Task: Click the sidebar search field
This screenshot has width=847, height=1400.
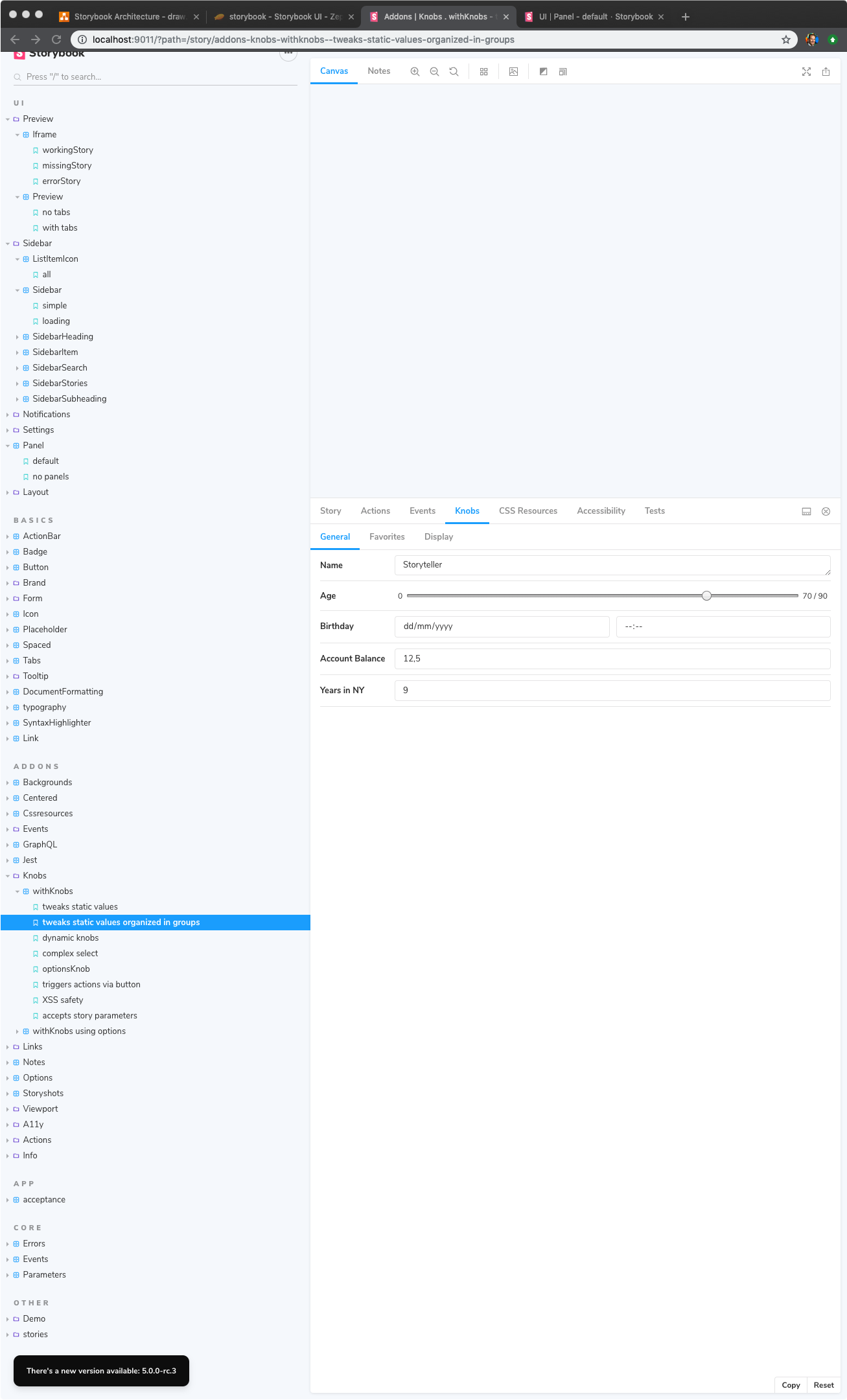Action: tap(156, 77)
